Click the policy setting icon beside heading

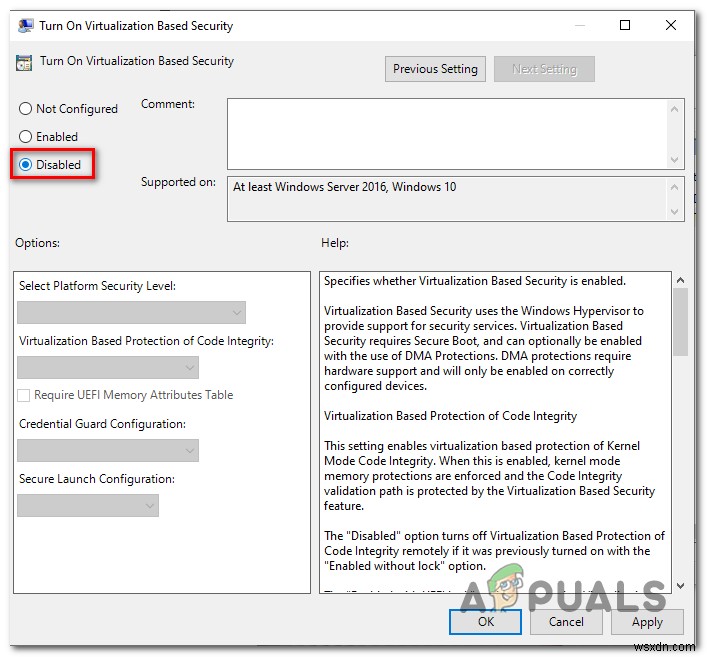click(x=24, y=63)
